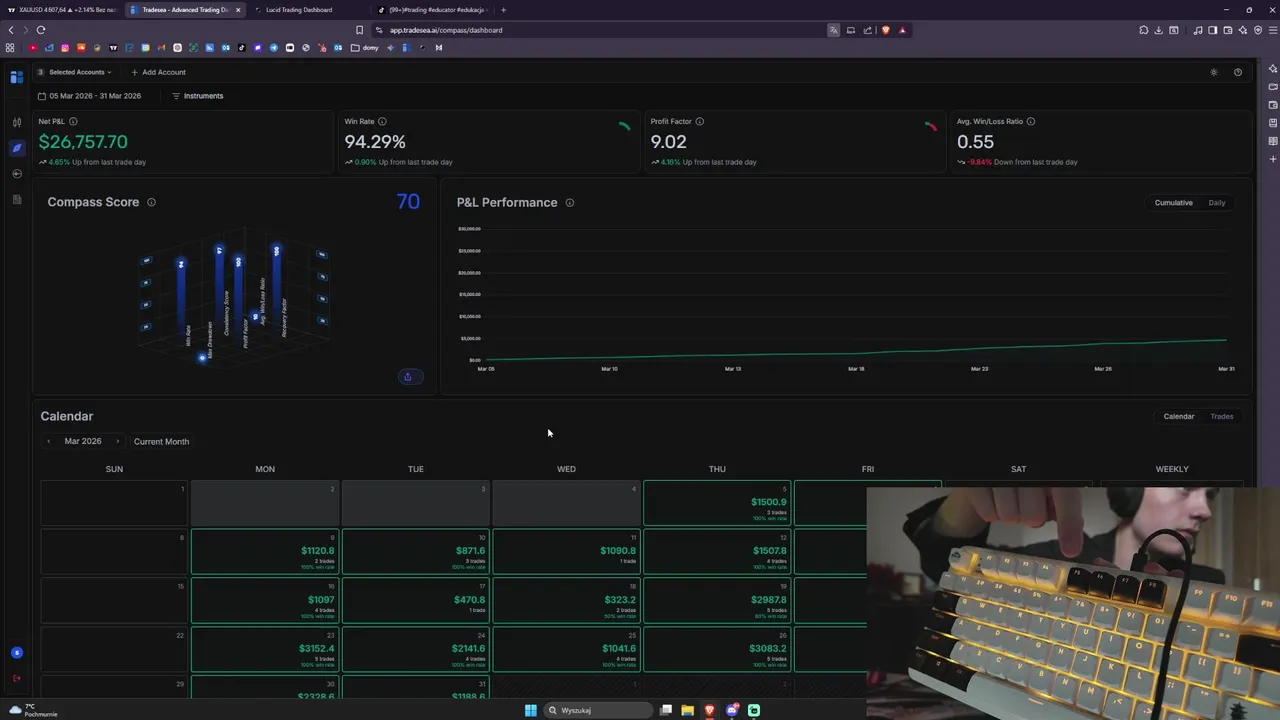This screenshot has width=1280, height=720.
Task: Open File Explorer from the taskbar
Action: pos(687,710)
